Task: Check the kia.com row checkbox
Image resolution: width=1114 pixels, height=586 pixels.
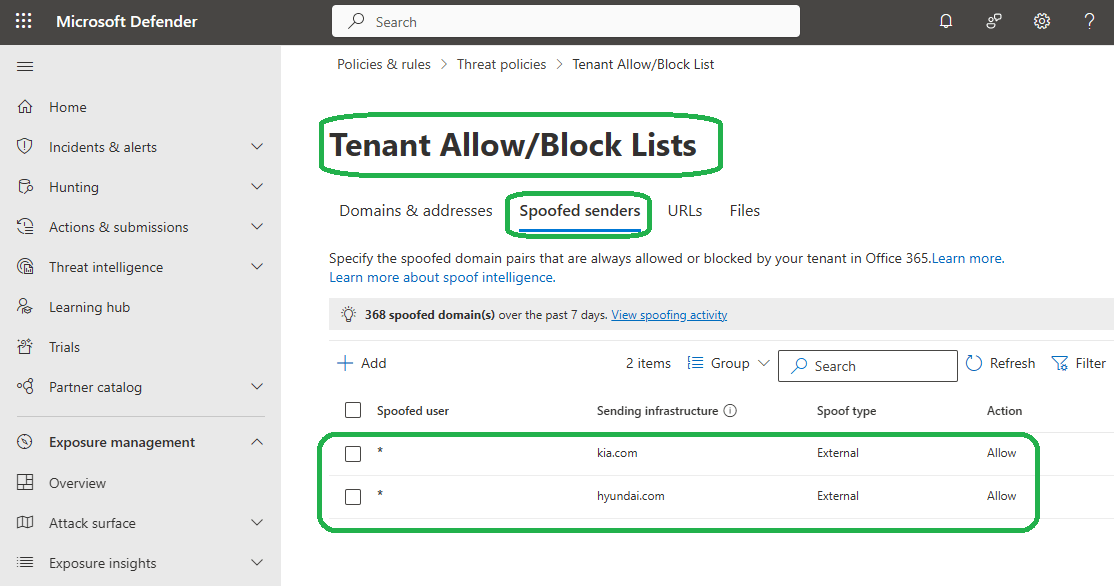Action: pyautogui.click(x=353, y=454)
